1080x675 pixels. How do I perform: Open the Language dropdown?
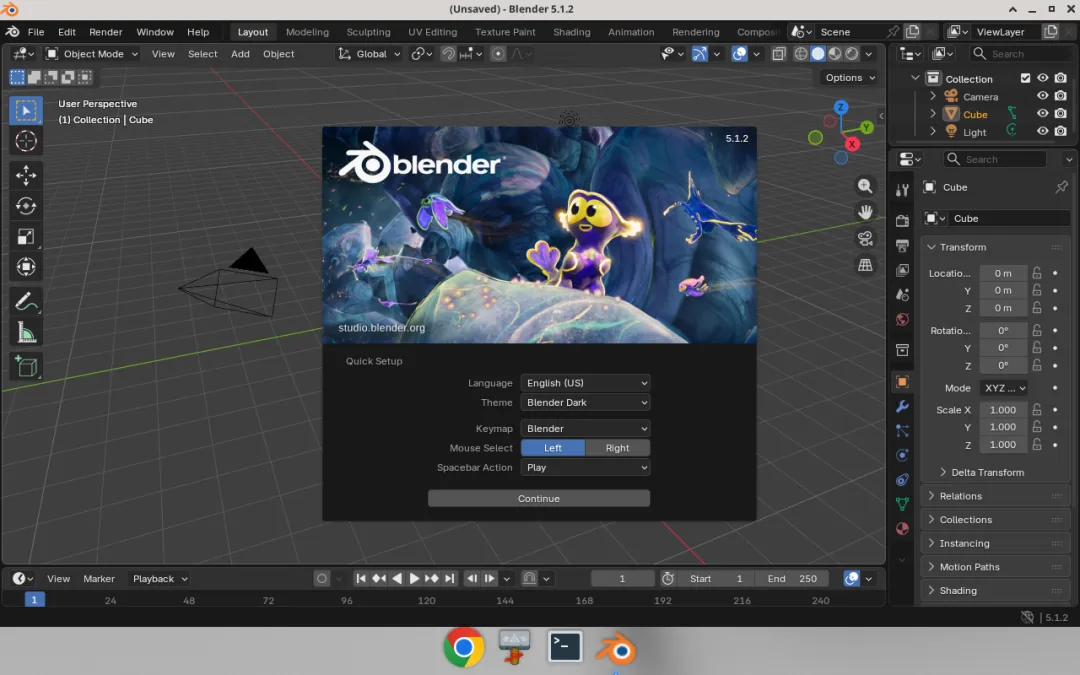(x=585, y=383)
